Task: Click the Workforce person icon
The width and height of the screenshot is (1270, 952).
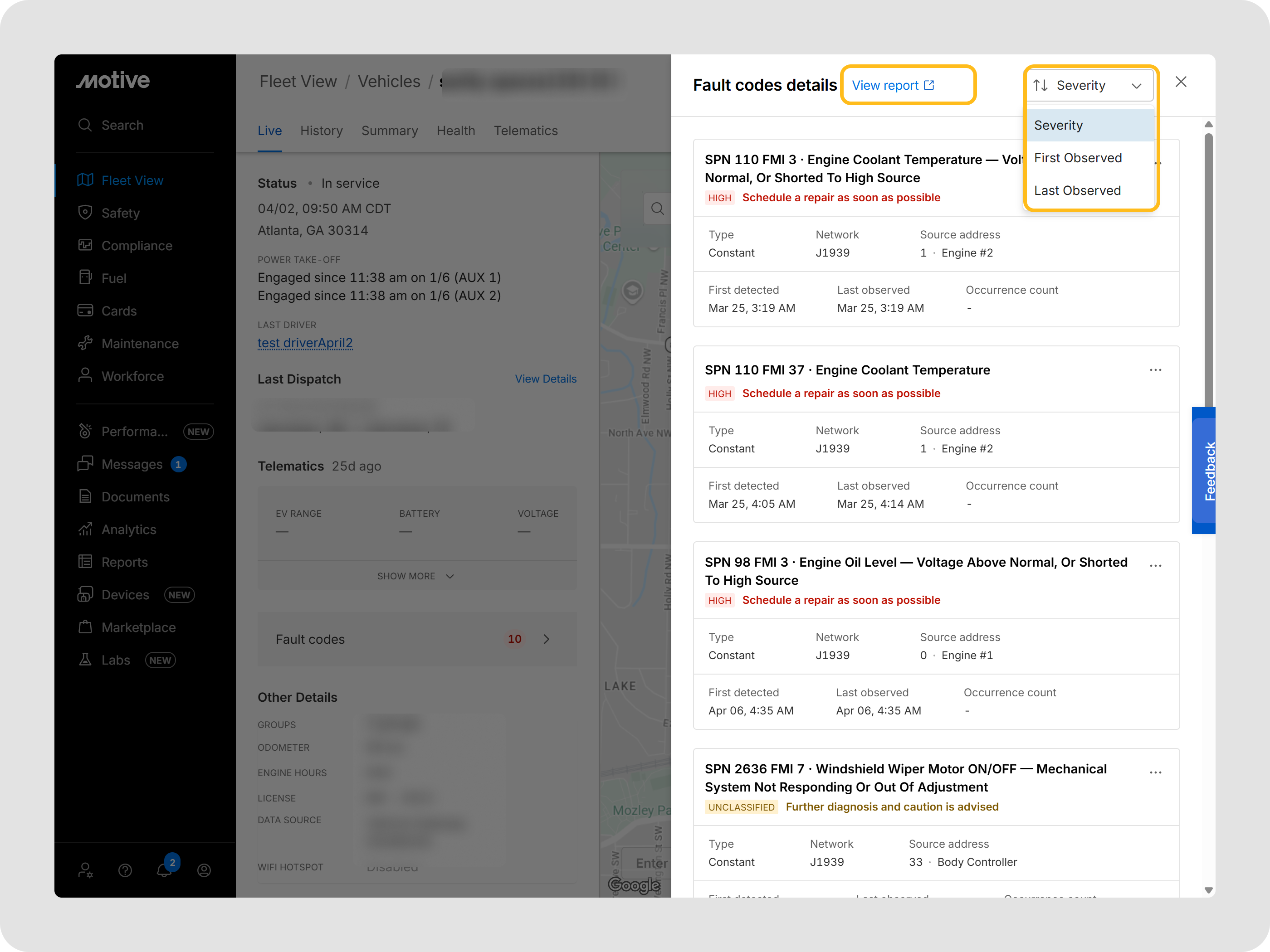Action: pos(85,375)
